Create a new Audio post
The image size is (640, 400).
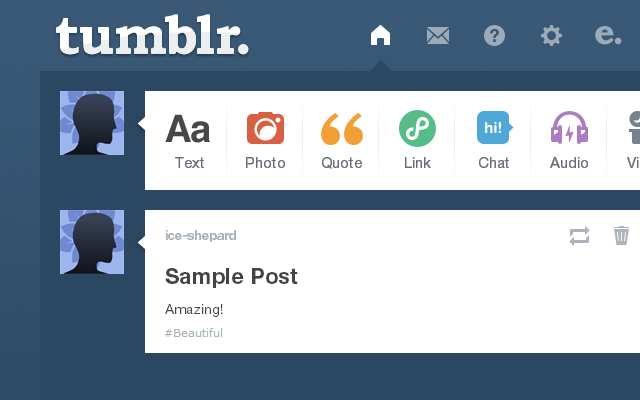pyautogui.click(x=569, y=140)
